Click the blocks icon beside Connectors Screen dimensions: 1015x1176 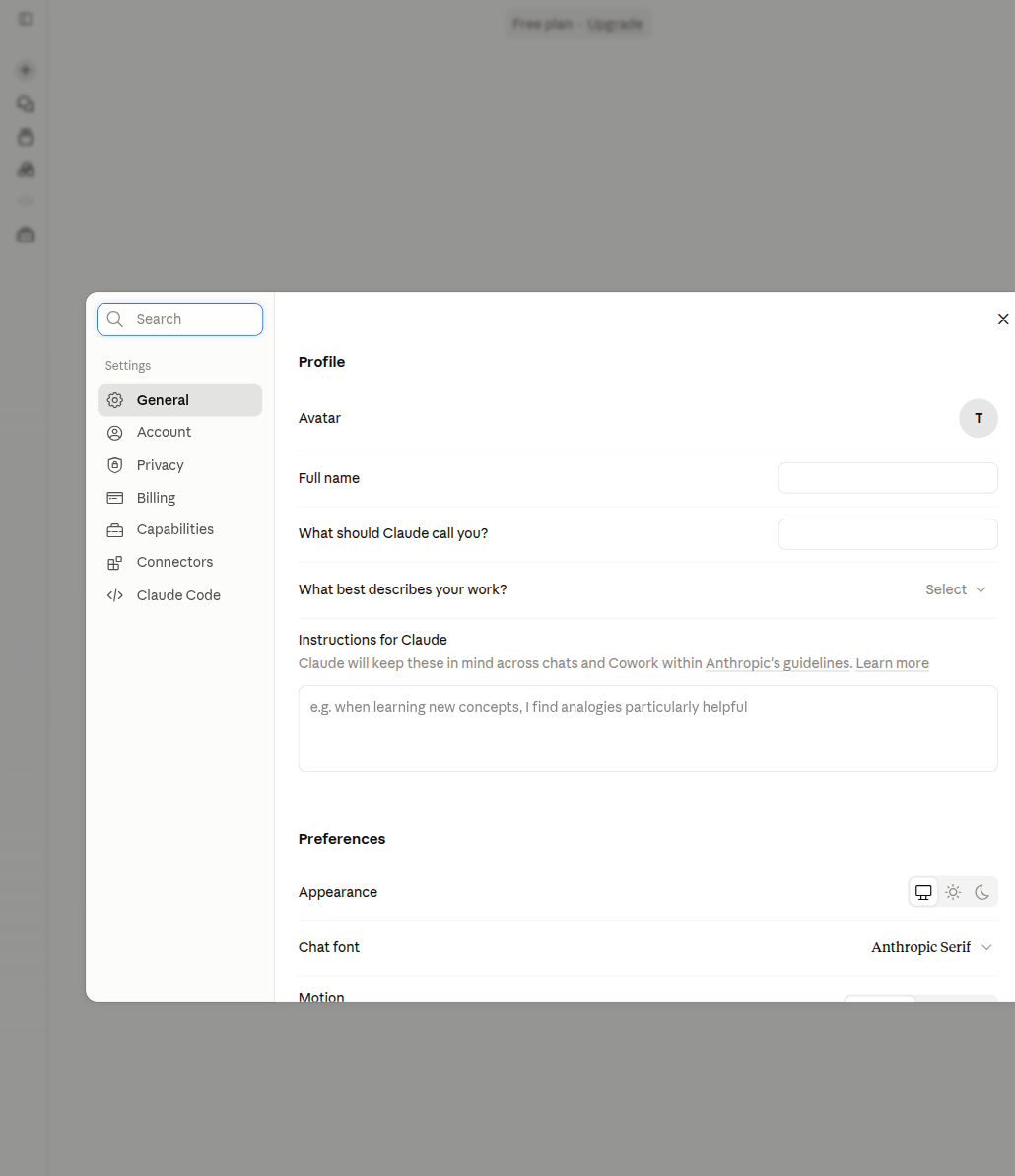pos(114,563)
